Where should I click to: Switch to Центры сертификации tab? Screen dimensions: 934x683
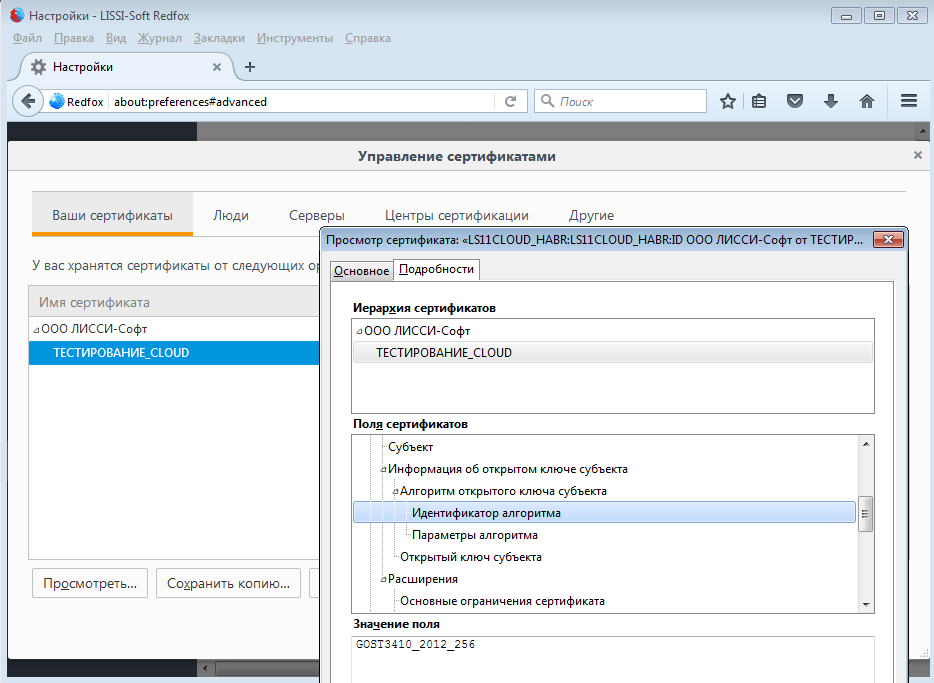click(456, 215)
